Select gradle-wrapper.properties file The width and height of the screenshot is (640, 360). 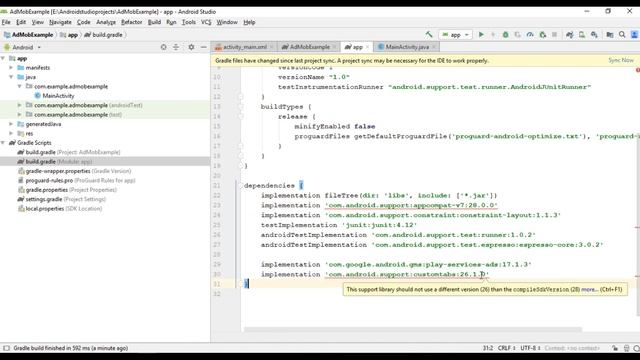(75, 171)
